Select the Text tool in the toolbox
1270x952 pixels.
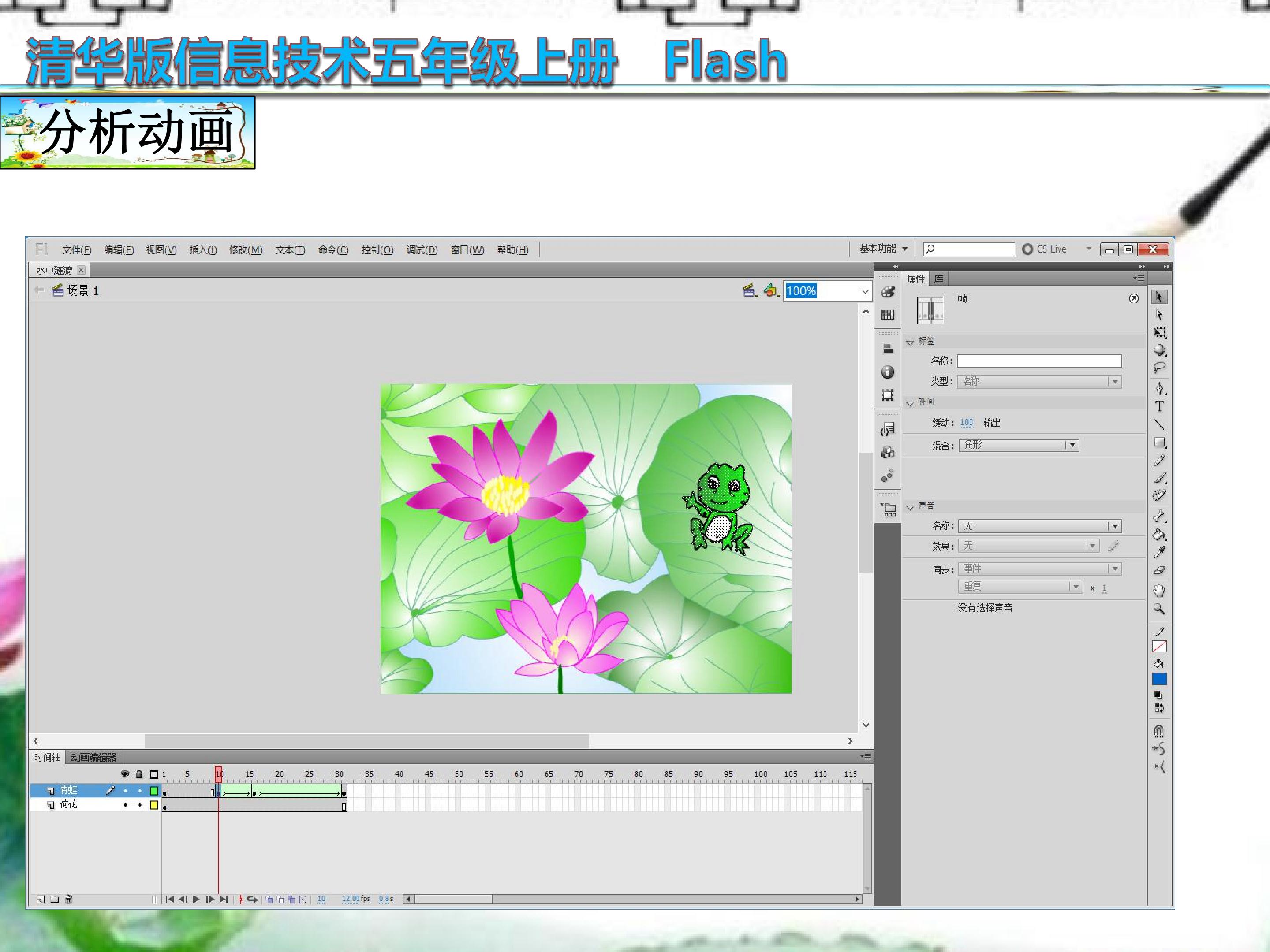pos(1159,406)
